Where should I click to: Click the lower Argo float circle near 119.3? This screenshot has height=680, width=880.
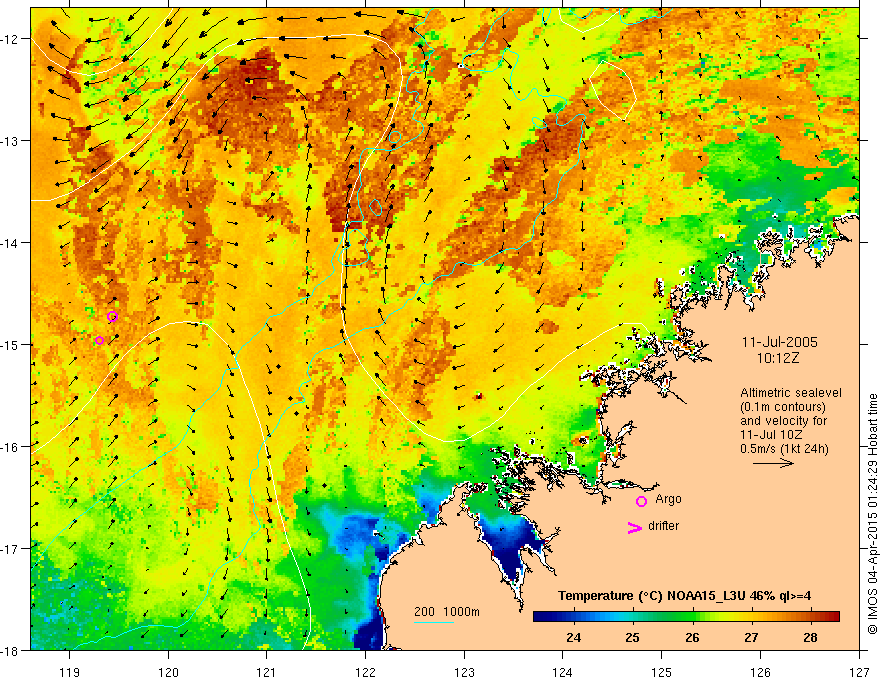tap(99, 341)
